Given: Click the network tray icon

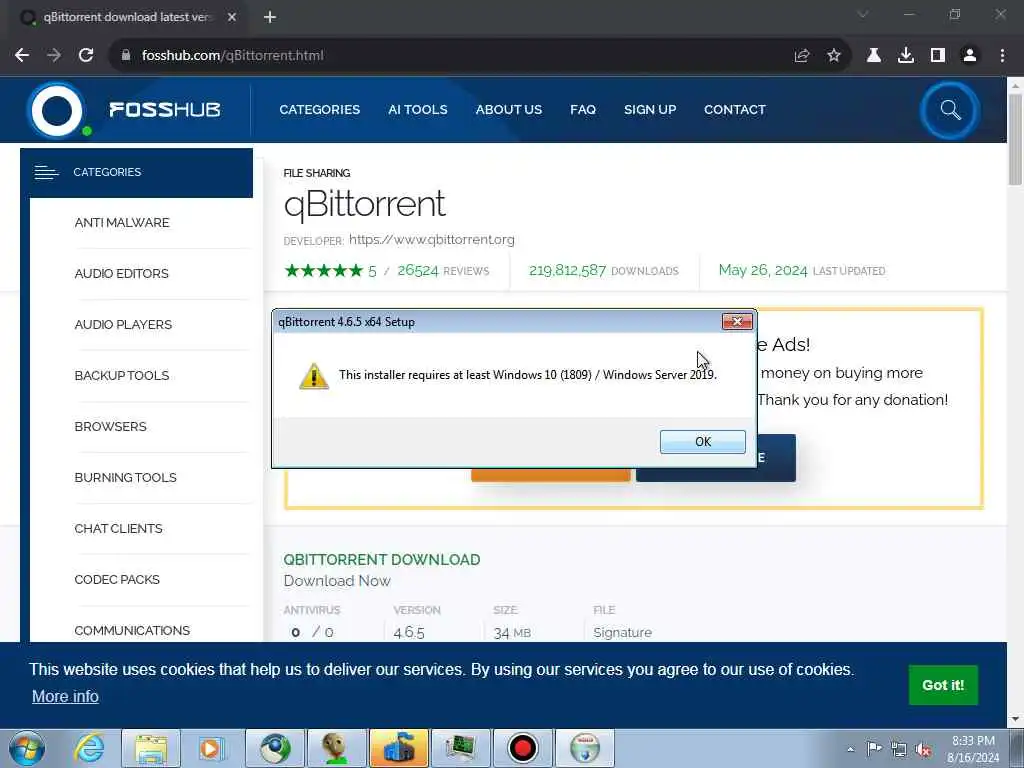Looking at the screenshot, I should coord(899,749).
